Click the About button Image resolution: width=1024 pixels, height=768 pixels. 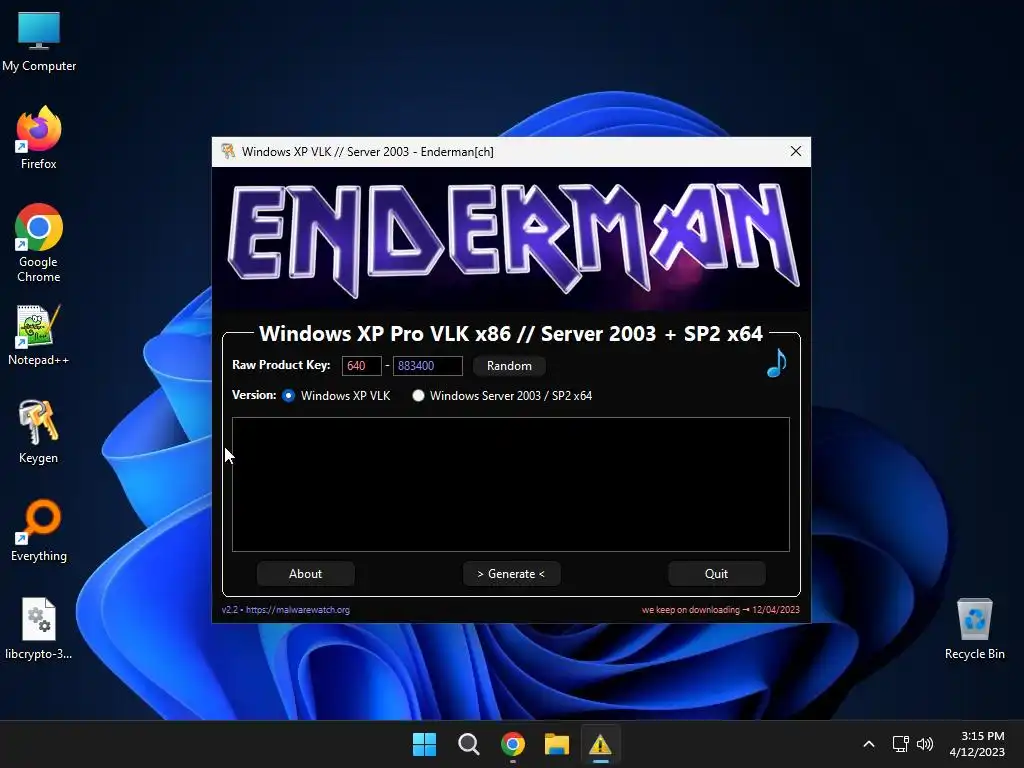pos(306,574)
